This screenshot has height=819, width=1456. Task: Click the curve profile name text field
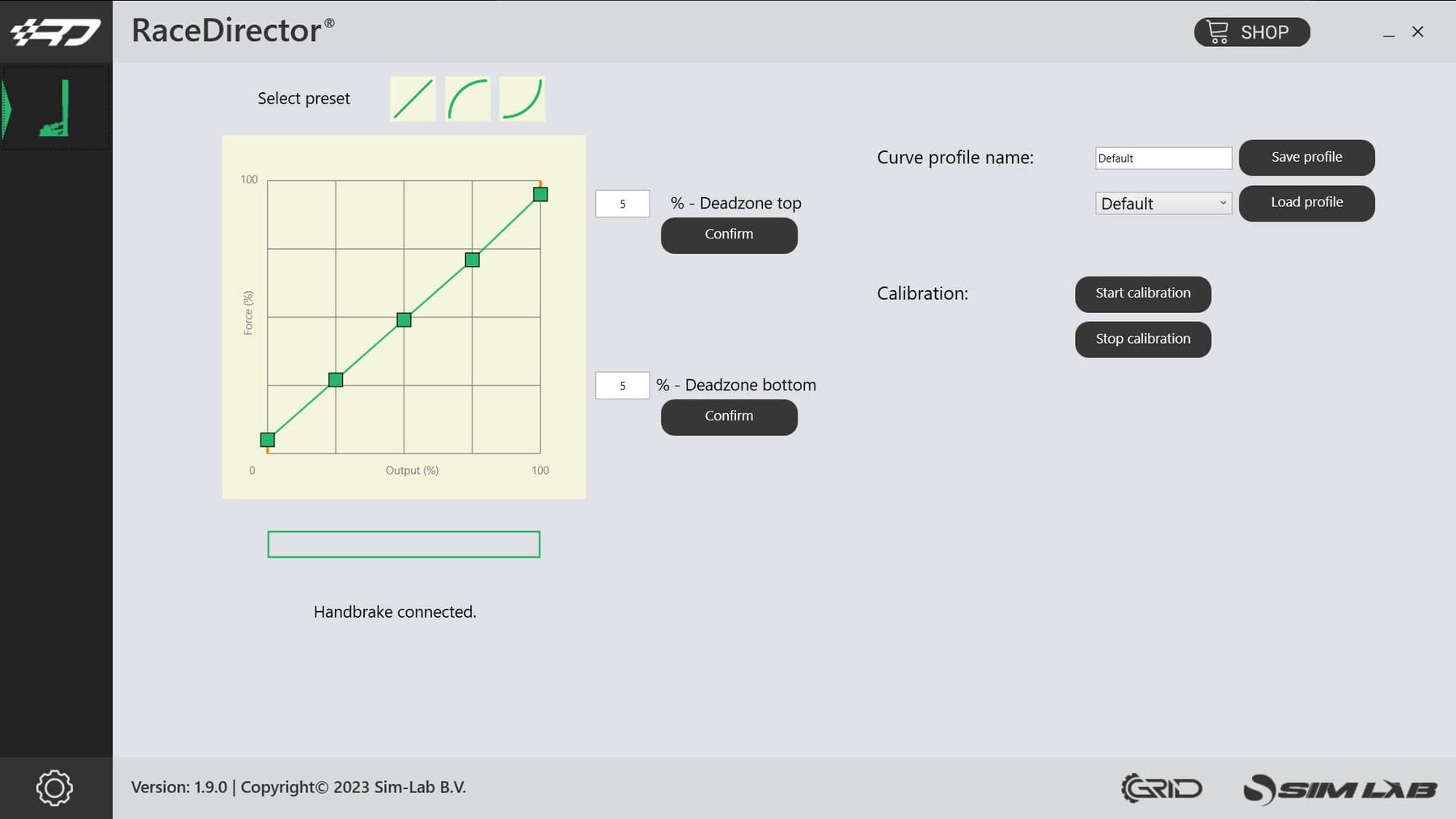click(1162, 158)
